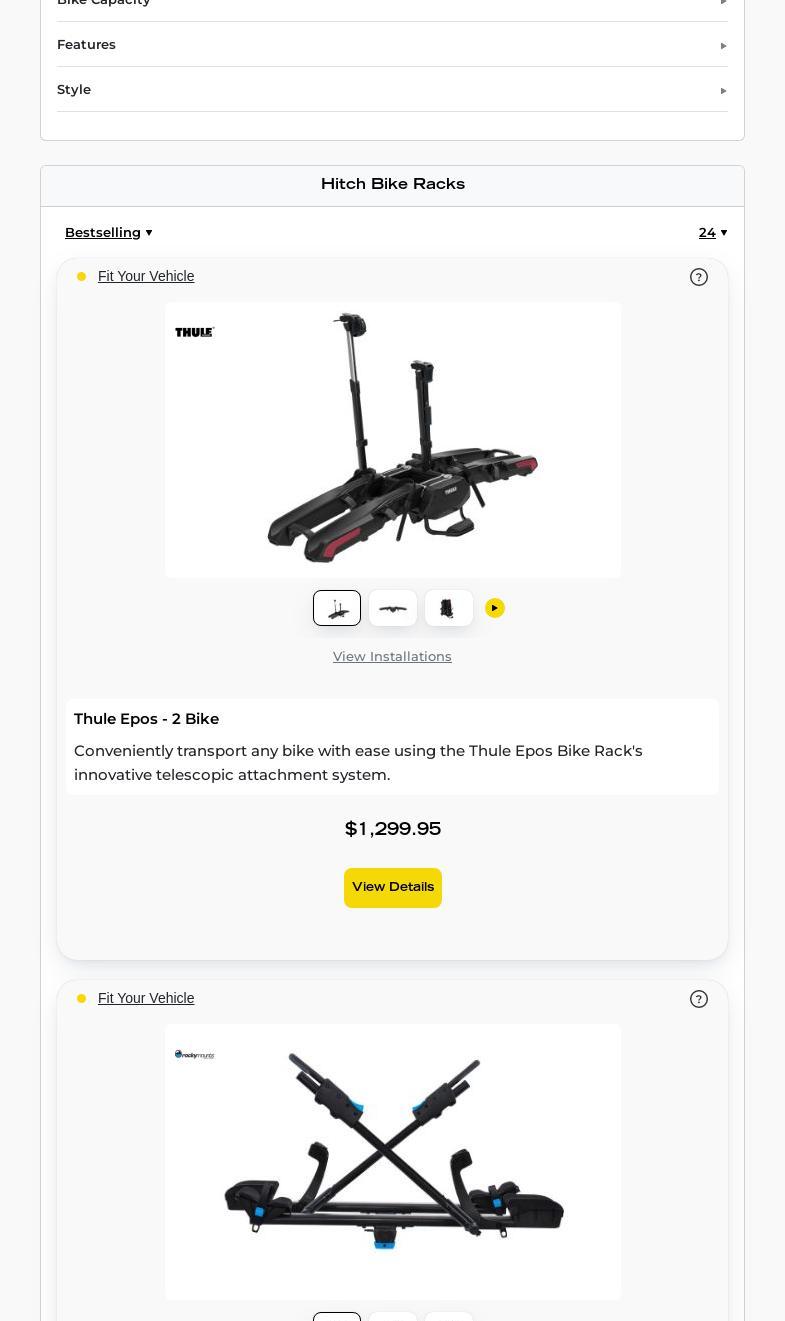Click the RockyMounts rack product image

point(393,1162)
